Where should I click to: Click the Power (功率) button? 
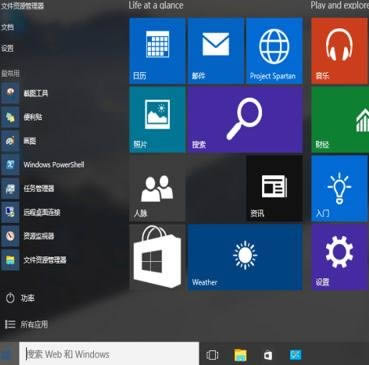click(20, 298)
